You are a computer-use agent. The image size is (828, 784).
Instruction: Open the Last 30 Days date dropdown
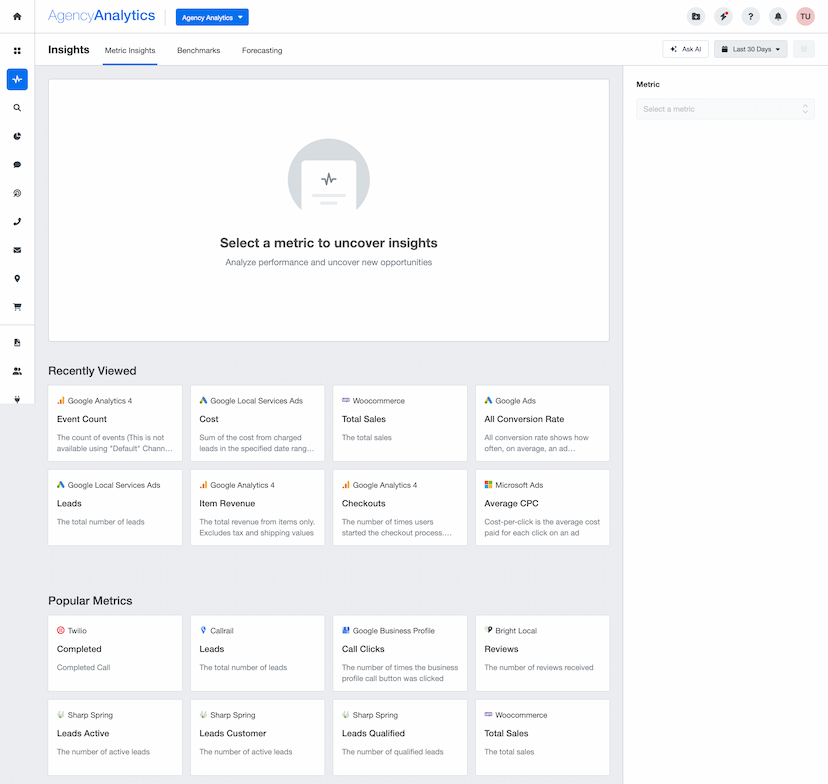750,49
